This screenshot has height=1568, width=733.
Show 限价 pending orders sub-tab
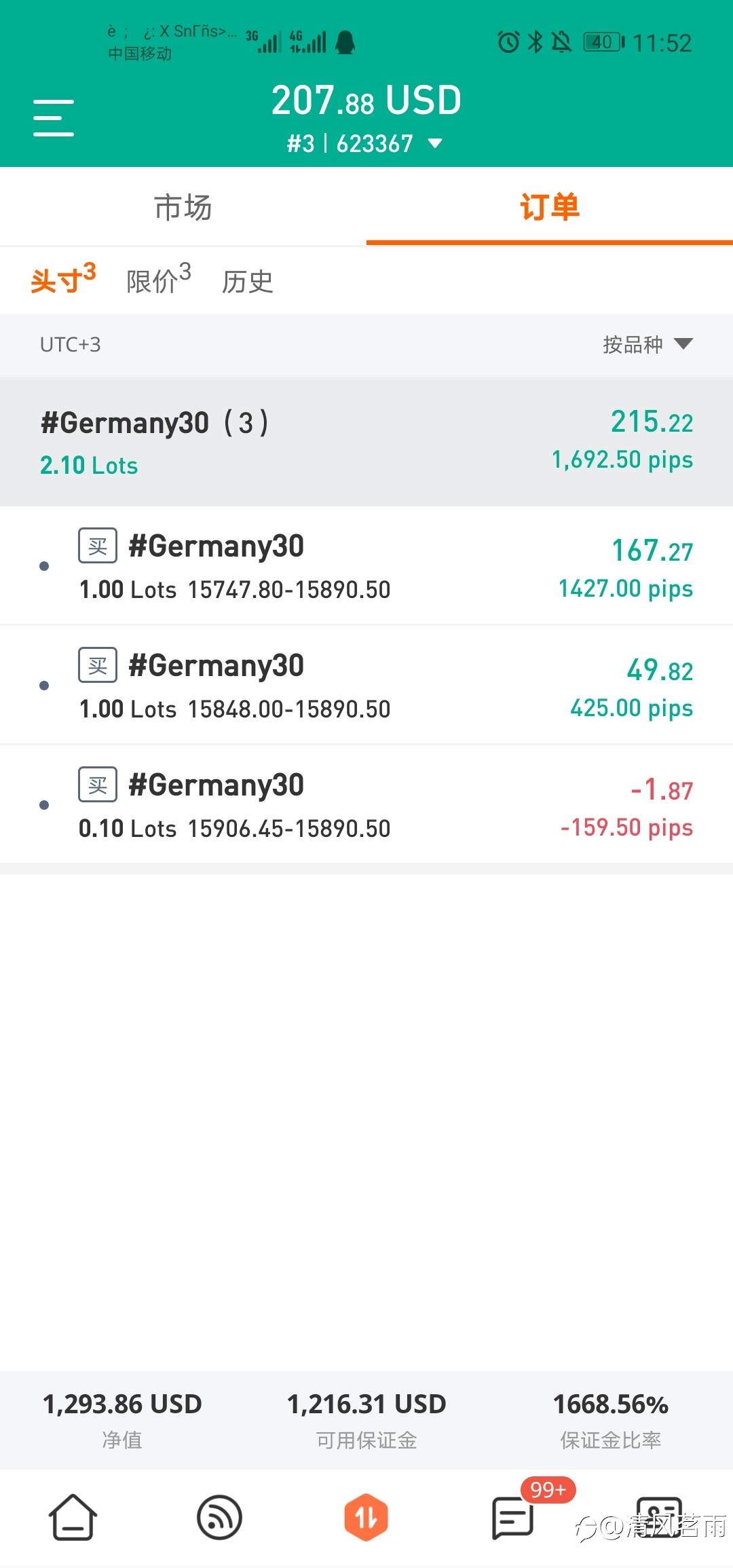158,280
